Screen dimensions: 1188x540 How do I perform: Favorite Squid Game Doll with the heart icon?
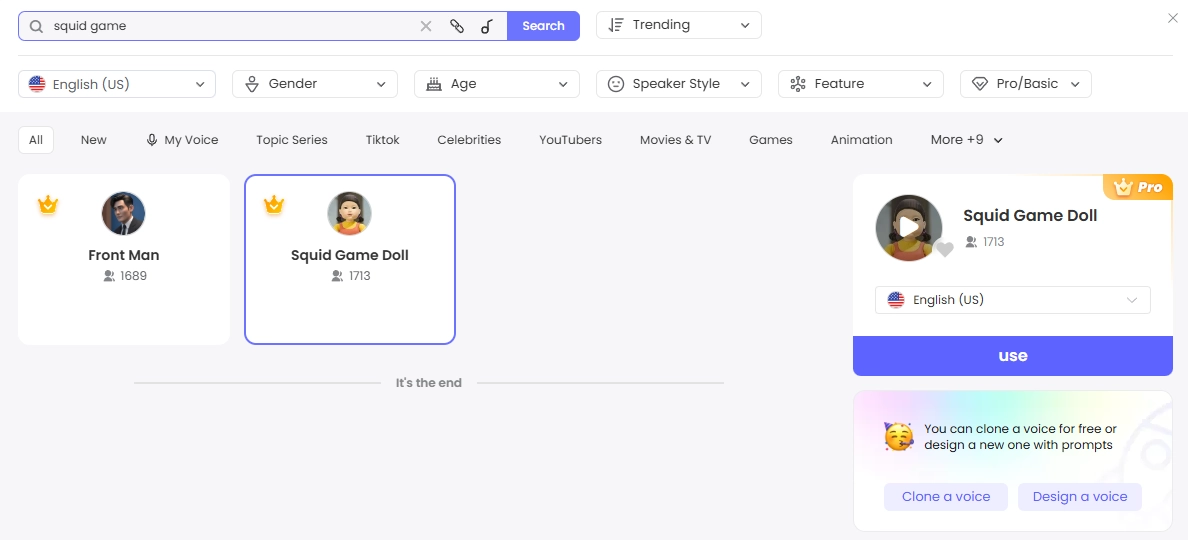[944, 250]
